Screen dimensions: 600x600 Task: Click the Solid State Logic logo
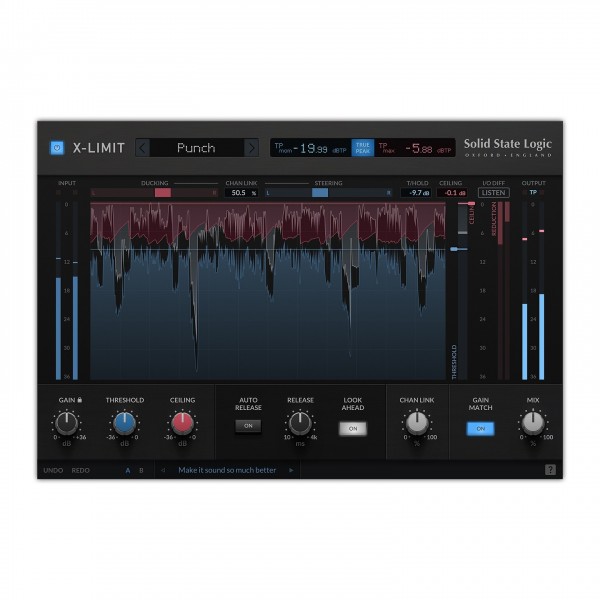pyautogui.click(x=508, y=148)
